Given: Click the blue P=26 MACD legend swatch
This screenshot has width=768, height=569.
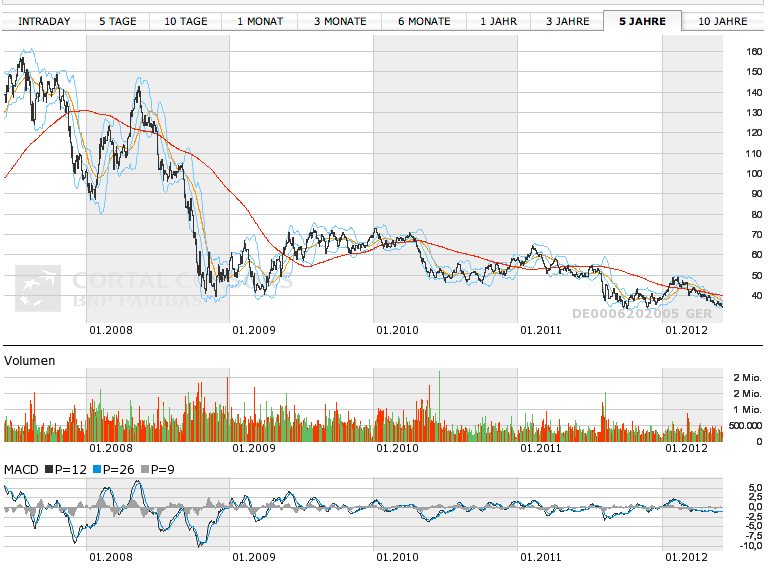Looking at the screenshot, I should [97, 469].
